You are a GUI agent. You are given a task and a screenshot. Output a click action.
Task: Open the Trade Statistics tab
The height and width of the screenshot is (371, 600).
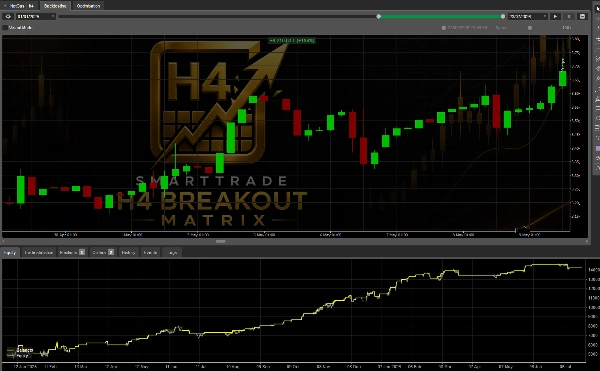pyautogui.click(x=38, y=252)
